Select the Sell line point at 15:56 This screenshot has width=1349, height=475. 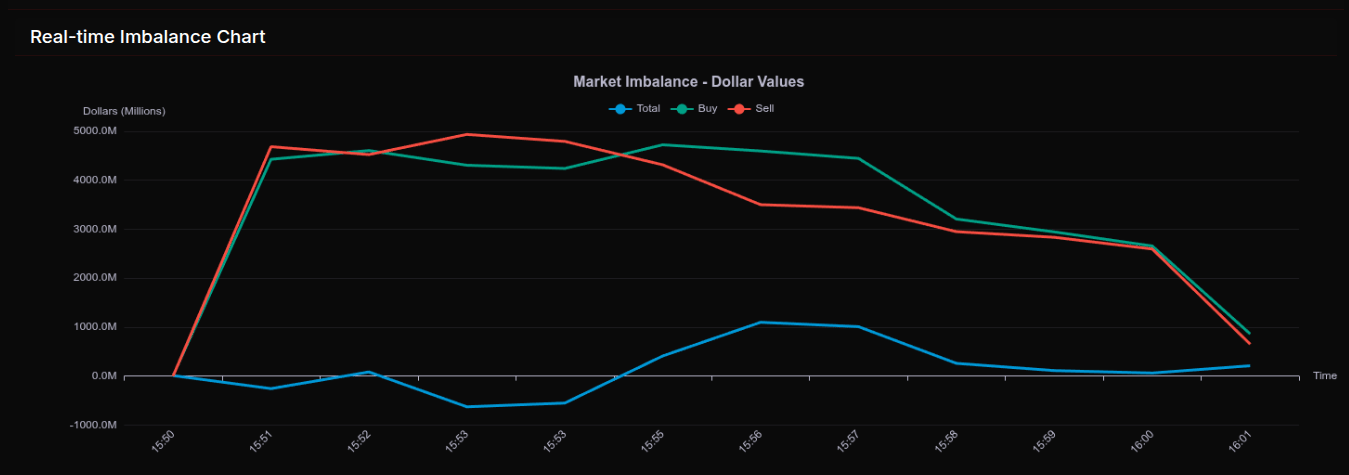[760, 205]
